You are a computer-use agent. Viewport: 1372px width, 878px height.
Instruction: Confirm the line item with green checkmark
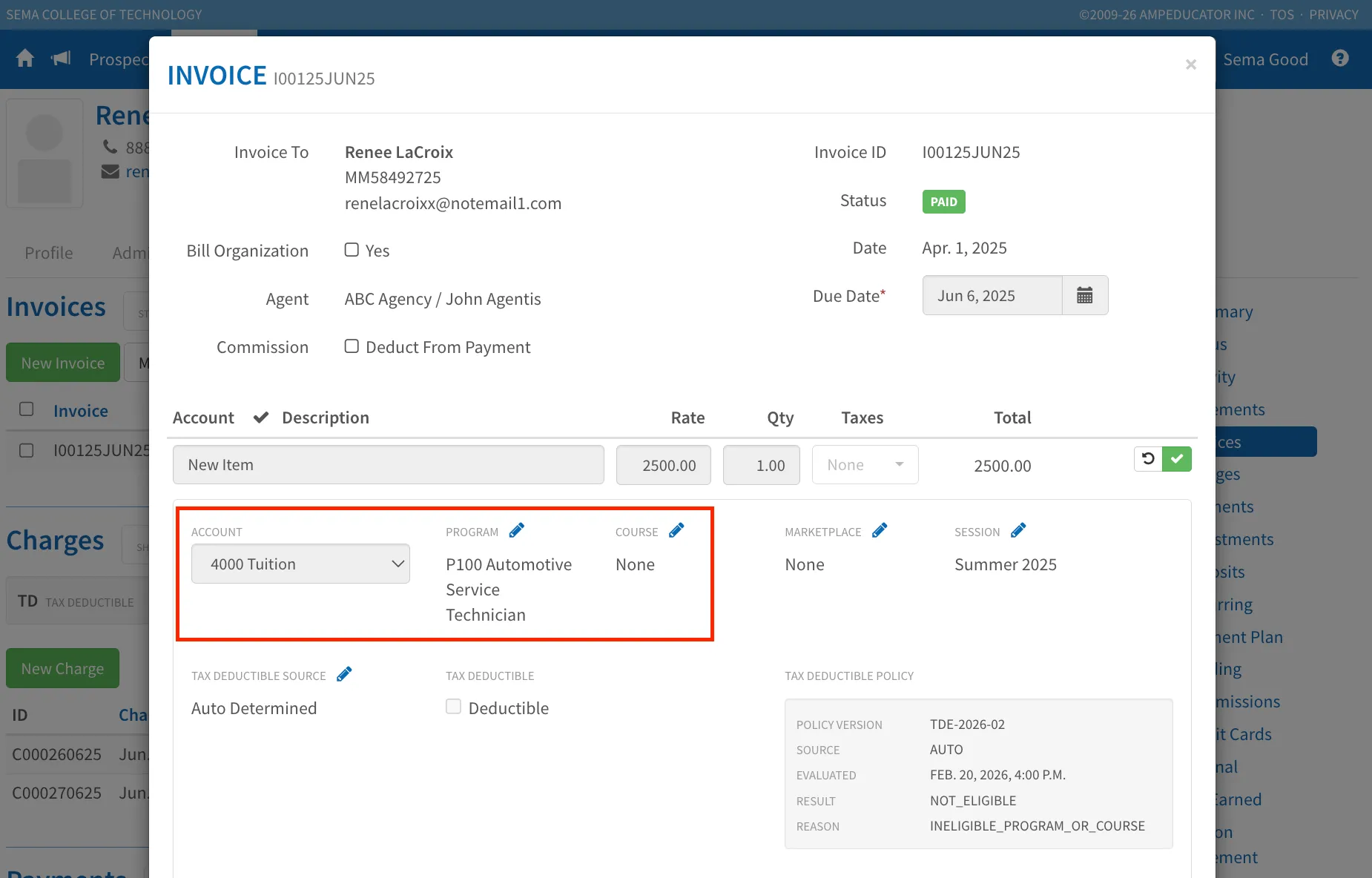click(x=1177, y=459)
